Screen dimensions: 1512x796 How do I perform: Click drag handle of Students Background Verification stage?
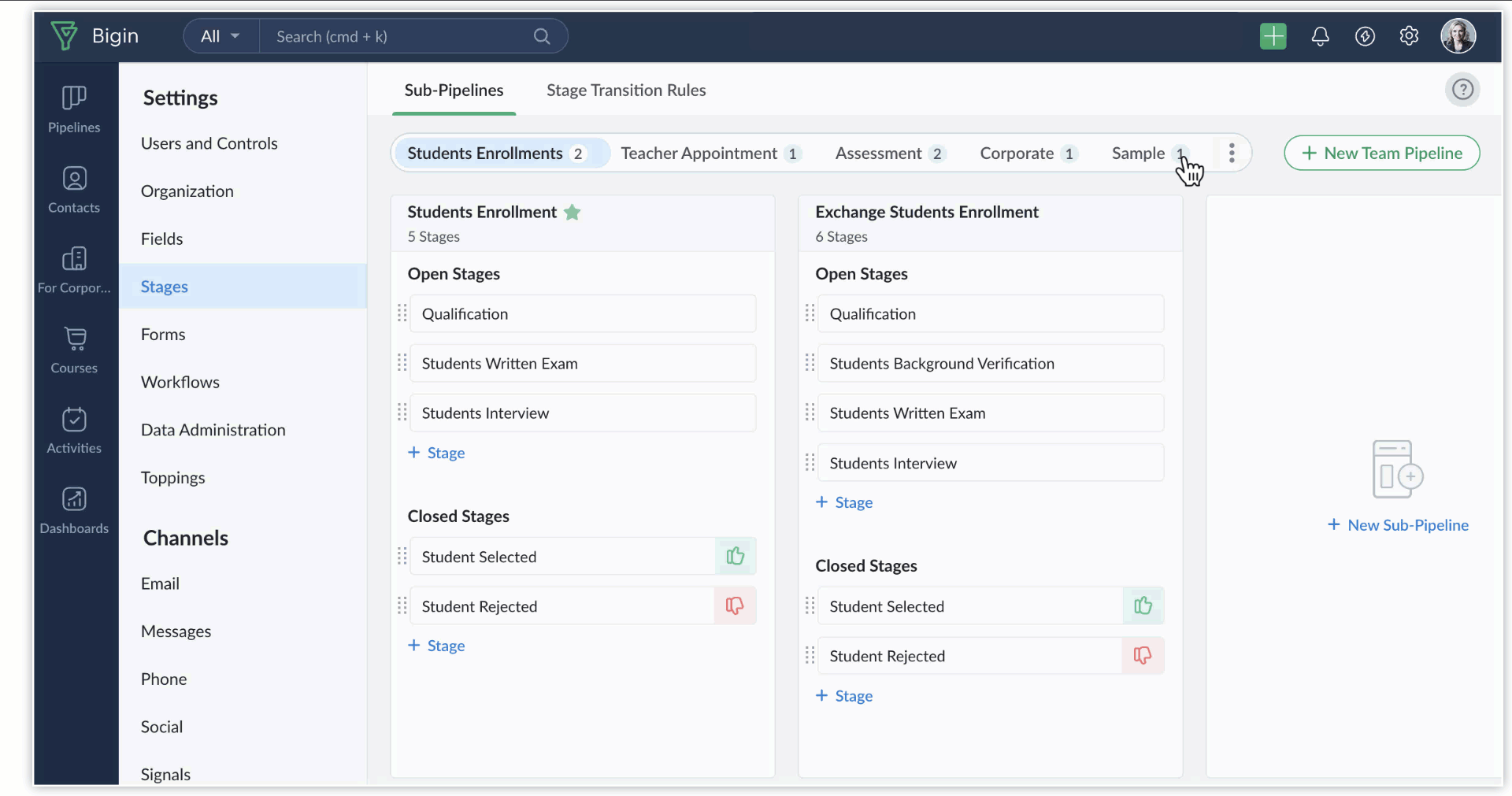[x=810, y=363]
